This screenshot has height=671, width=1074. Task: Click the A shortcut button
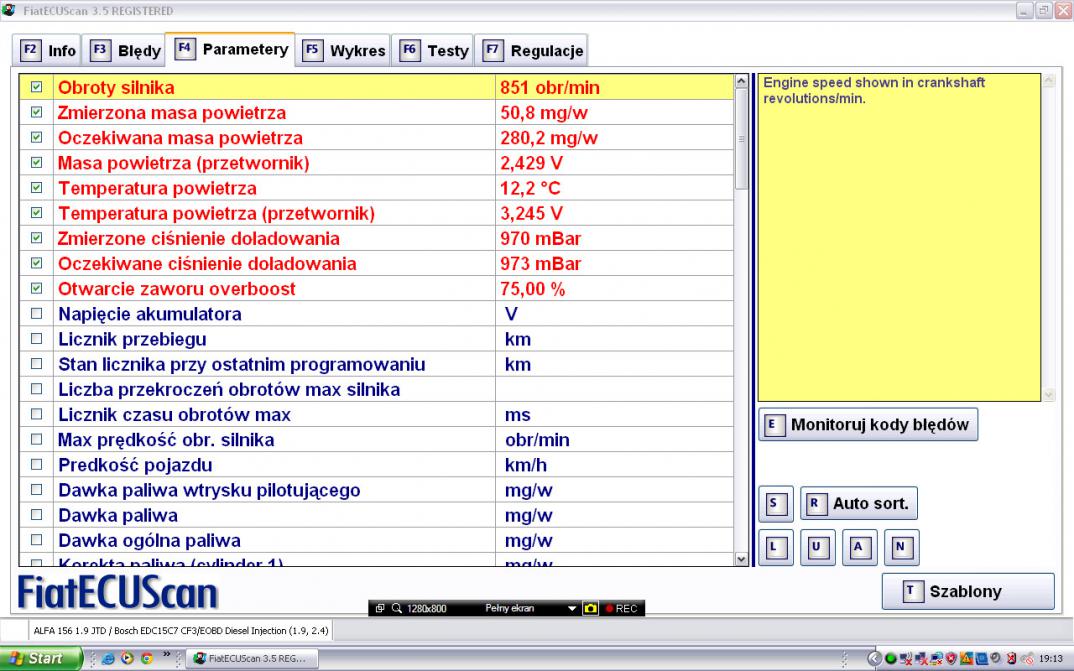click(859, 547)
